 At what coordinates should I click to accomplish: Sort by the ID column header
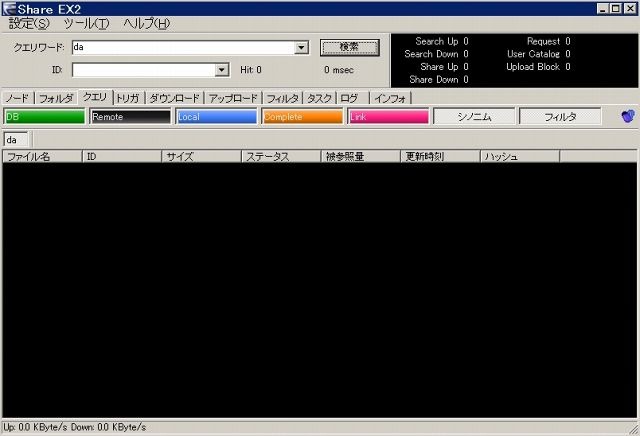pyautogui.click(x=122, y=156)
